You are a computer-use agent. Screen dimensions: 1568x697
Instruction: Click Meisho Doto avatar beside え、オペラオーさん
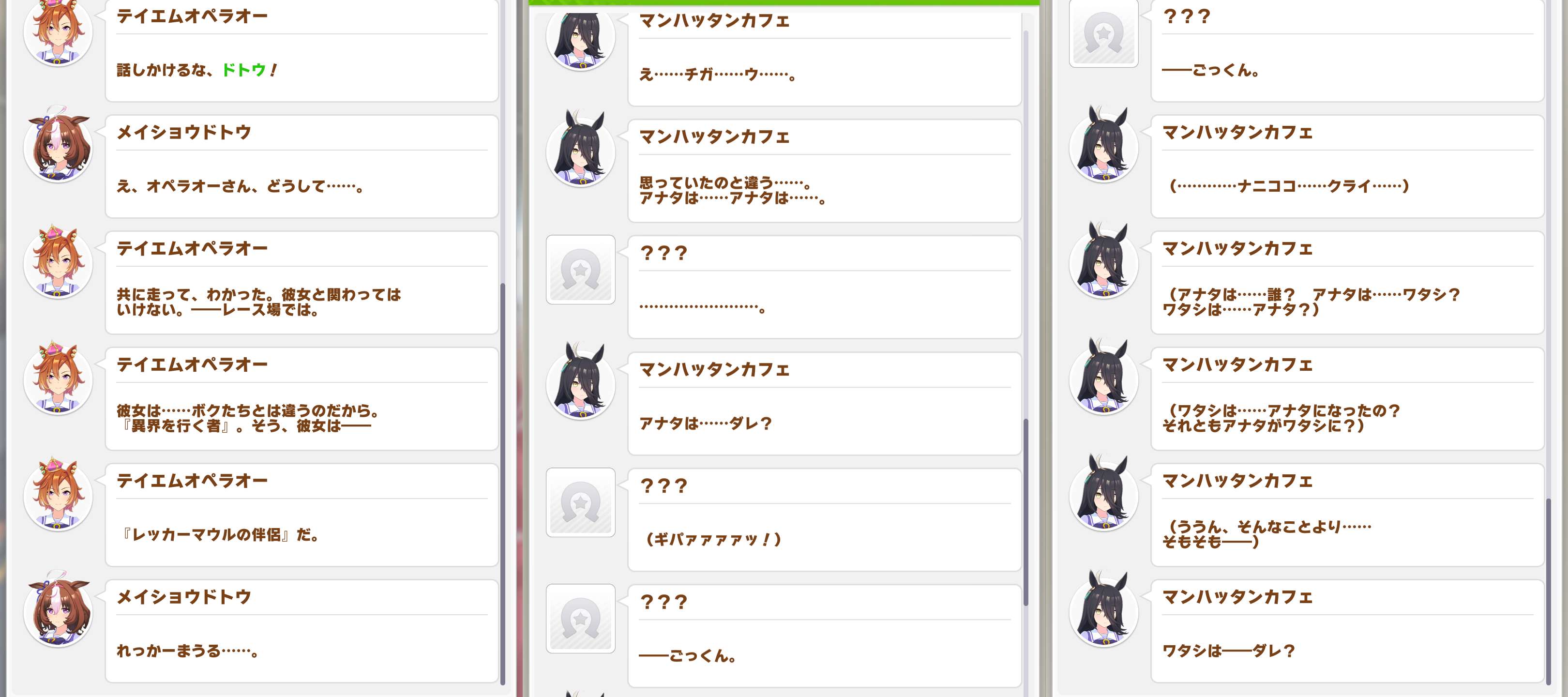tap(58, 147)
